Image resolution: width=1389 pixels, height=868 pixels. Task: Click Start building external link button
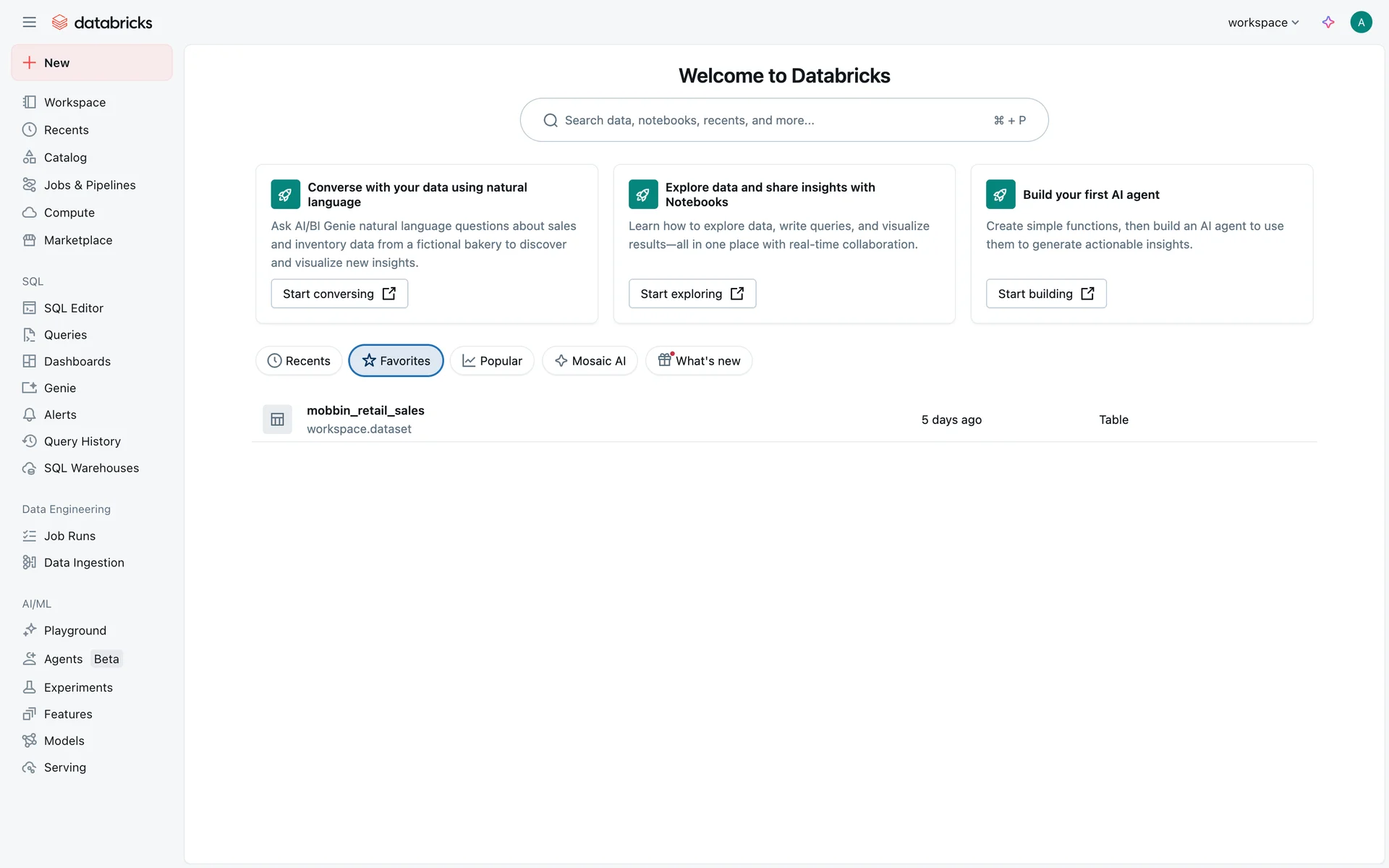point(1045,294)
